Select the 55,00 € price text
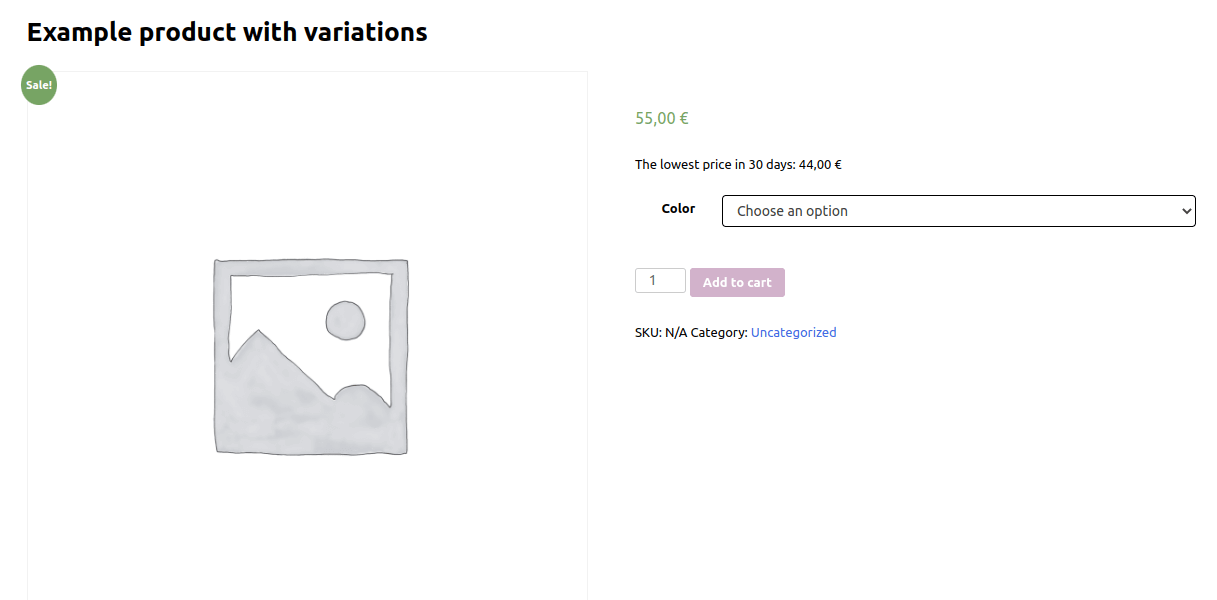Screen dimensions: 1217x600 click(x=662, y=118)
